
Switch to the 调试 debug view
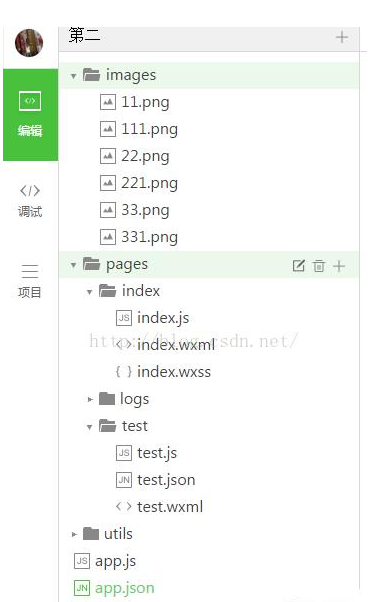(30, 202)
